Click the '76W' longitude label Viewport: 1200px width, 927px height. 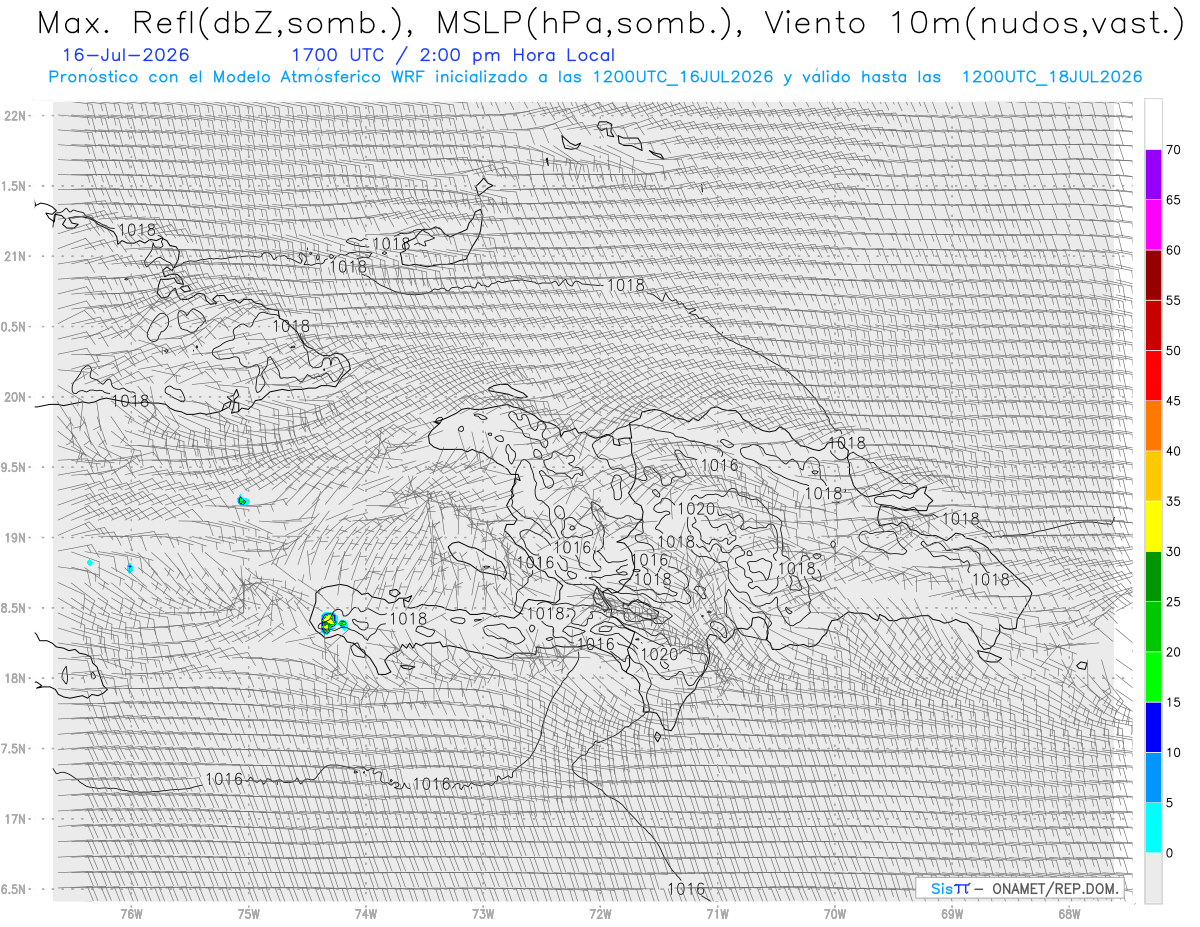pyautogui.click(x=131, y=914)
